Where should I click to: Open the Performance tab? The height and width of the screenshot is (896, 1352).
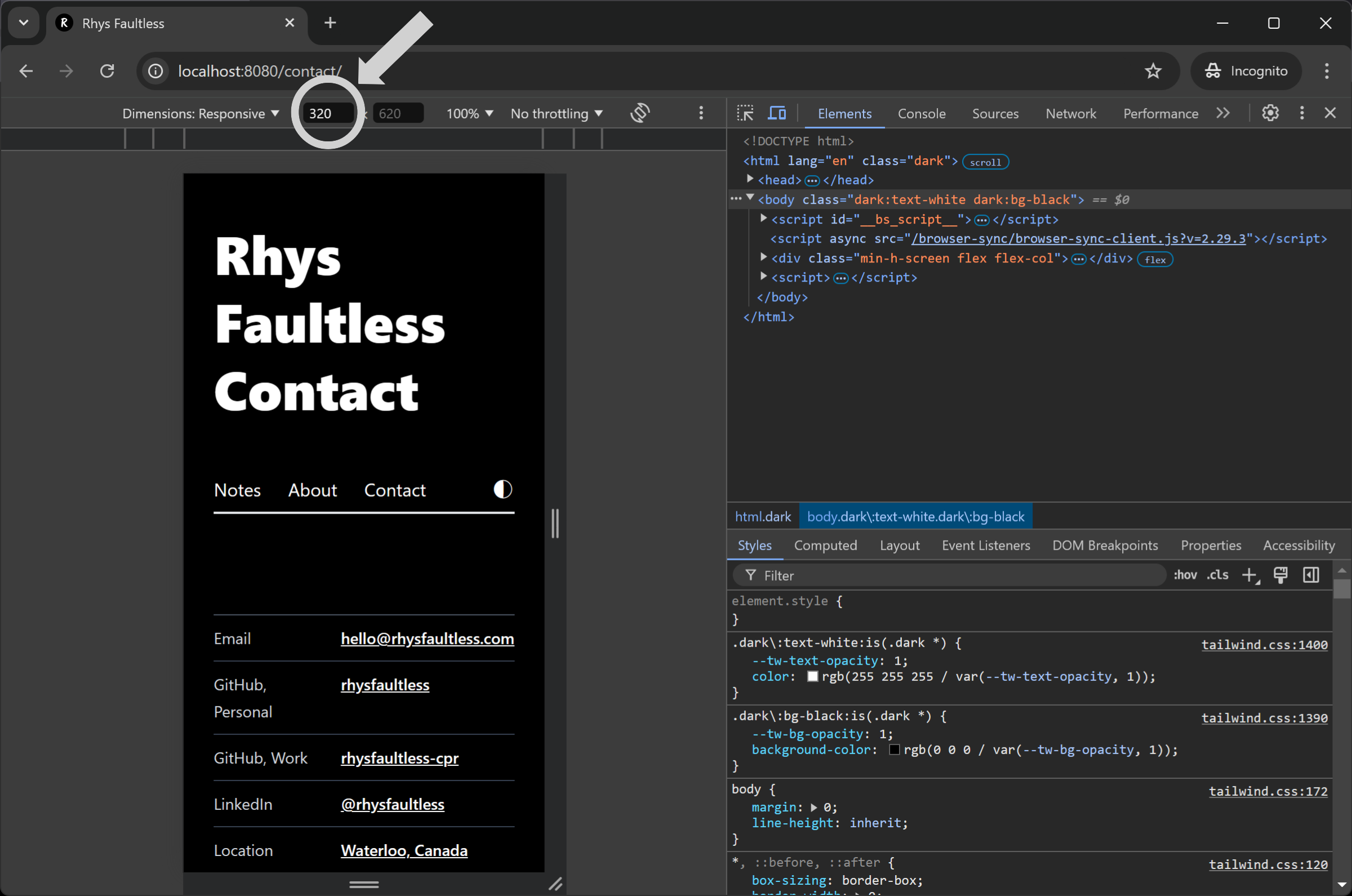click(1160, 113)
